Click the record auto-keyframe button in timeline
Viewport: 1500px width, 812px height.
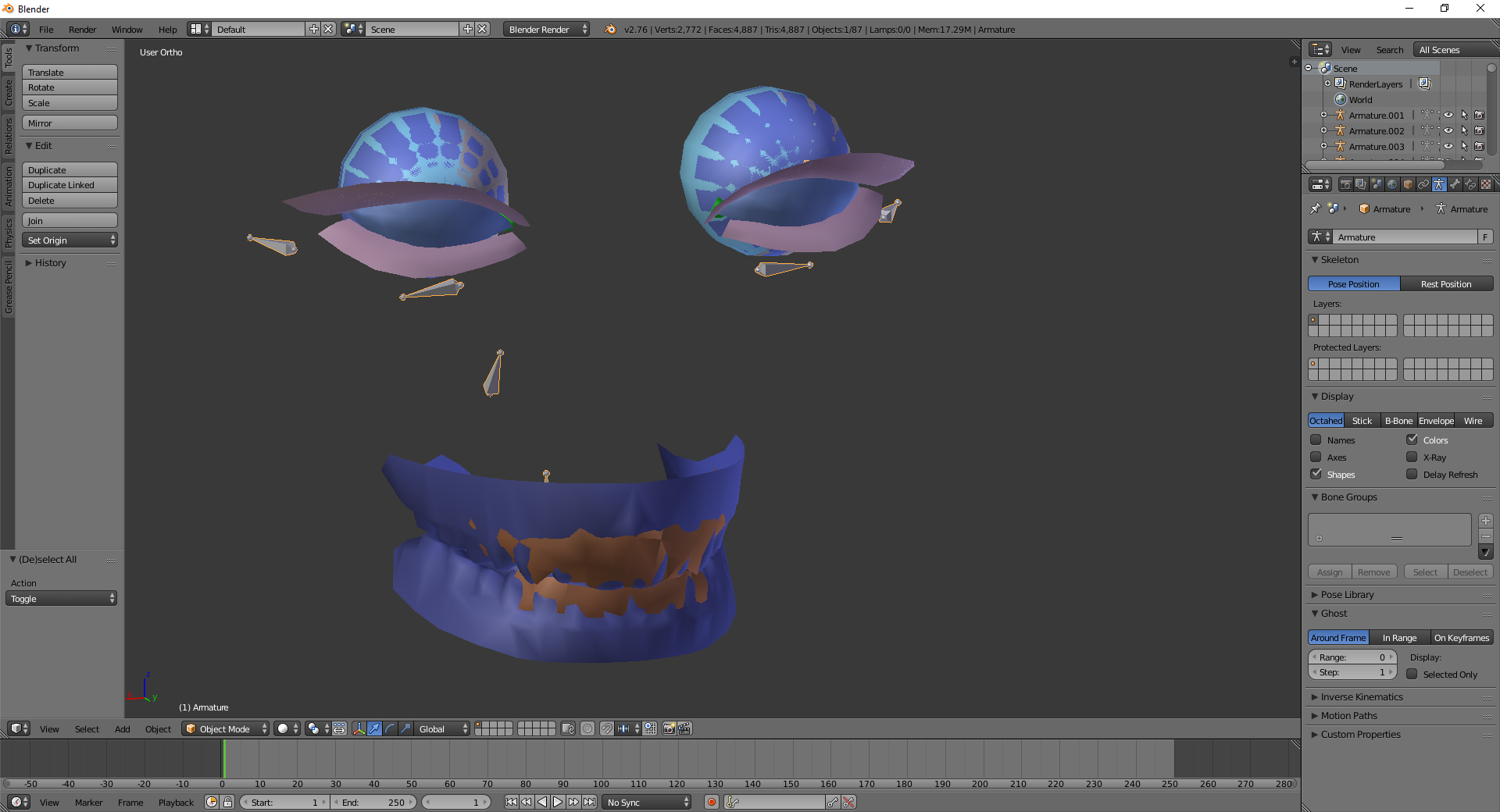tap(711, 802)
